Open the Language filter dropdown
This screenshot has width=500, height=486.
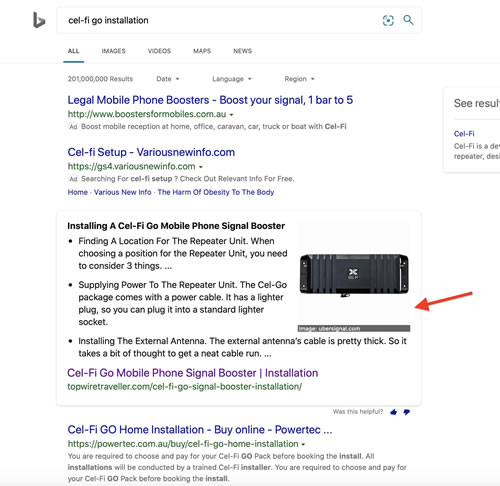click(232, 79)
